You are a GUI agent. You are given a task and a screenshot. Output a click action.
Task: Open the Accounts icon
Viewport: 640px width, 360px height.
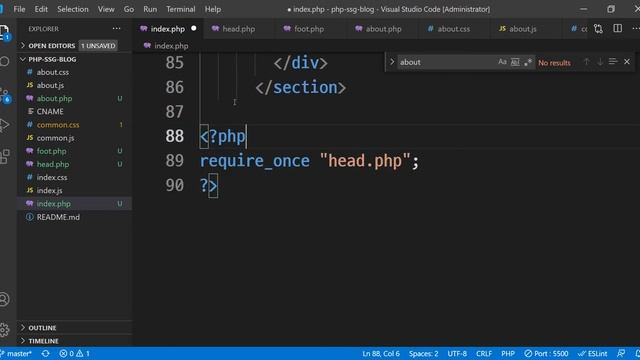pos(4,299)
